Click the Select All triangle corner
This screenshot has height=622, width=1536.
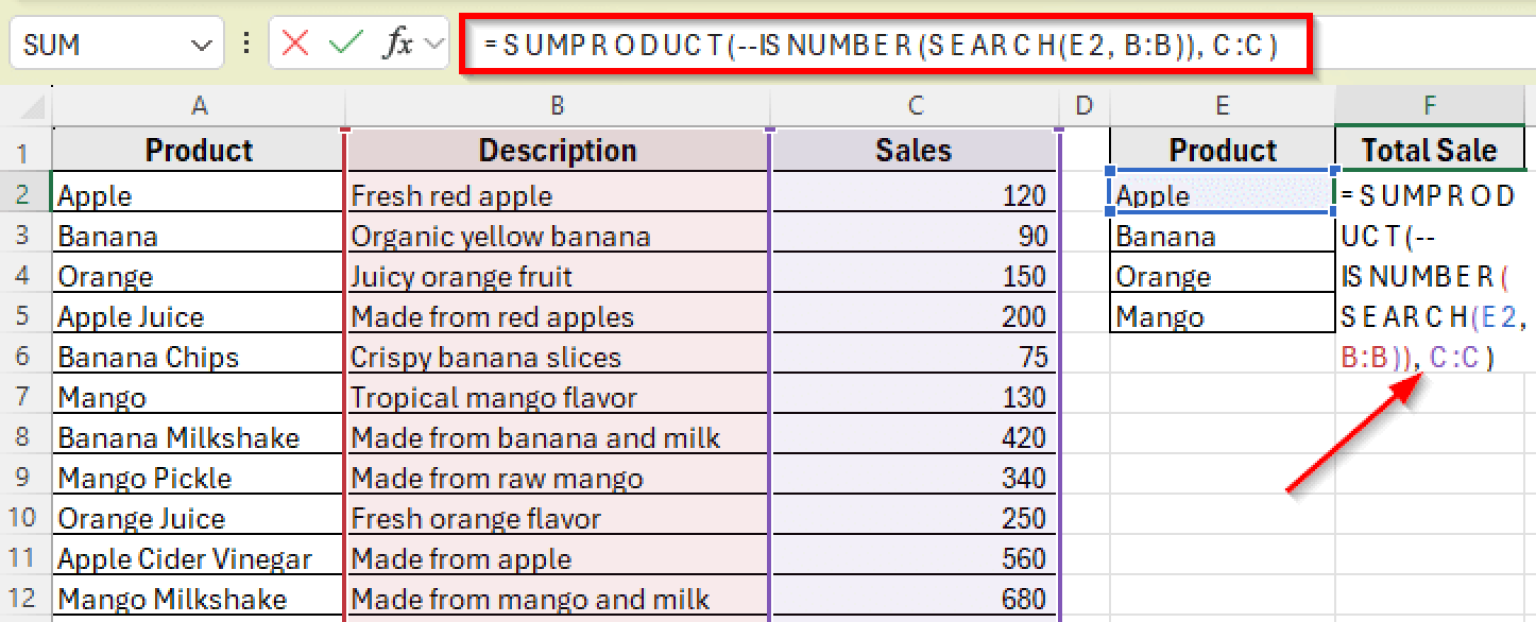[30, 106]
